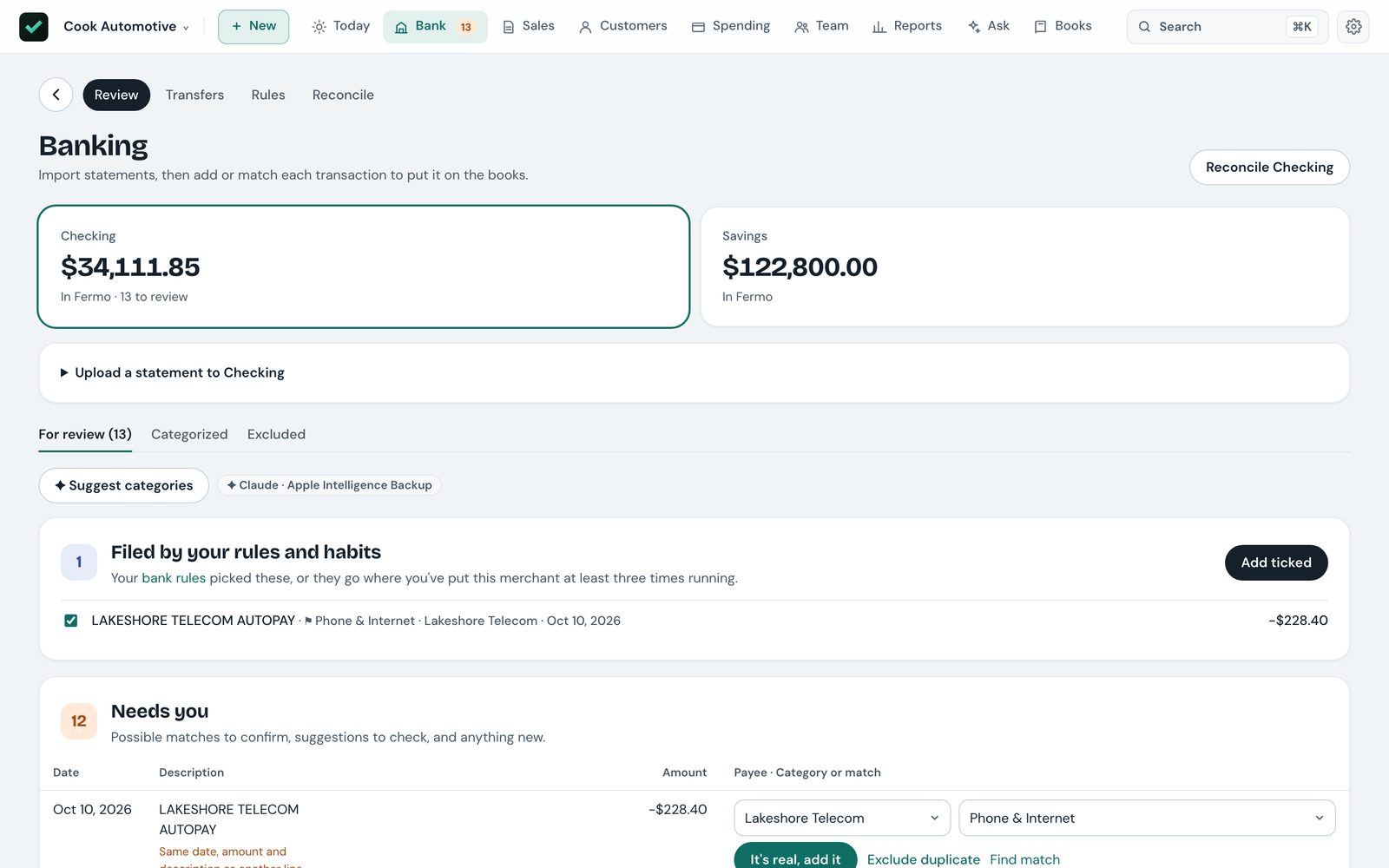Select the Checking account card
This screenshot has height=868, width=1389.
tap(364, 266)
